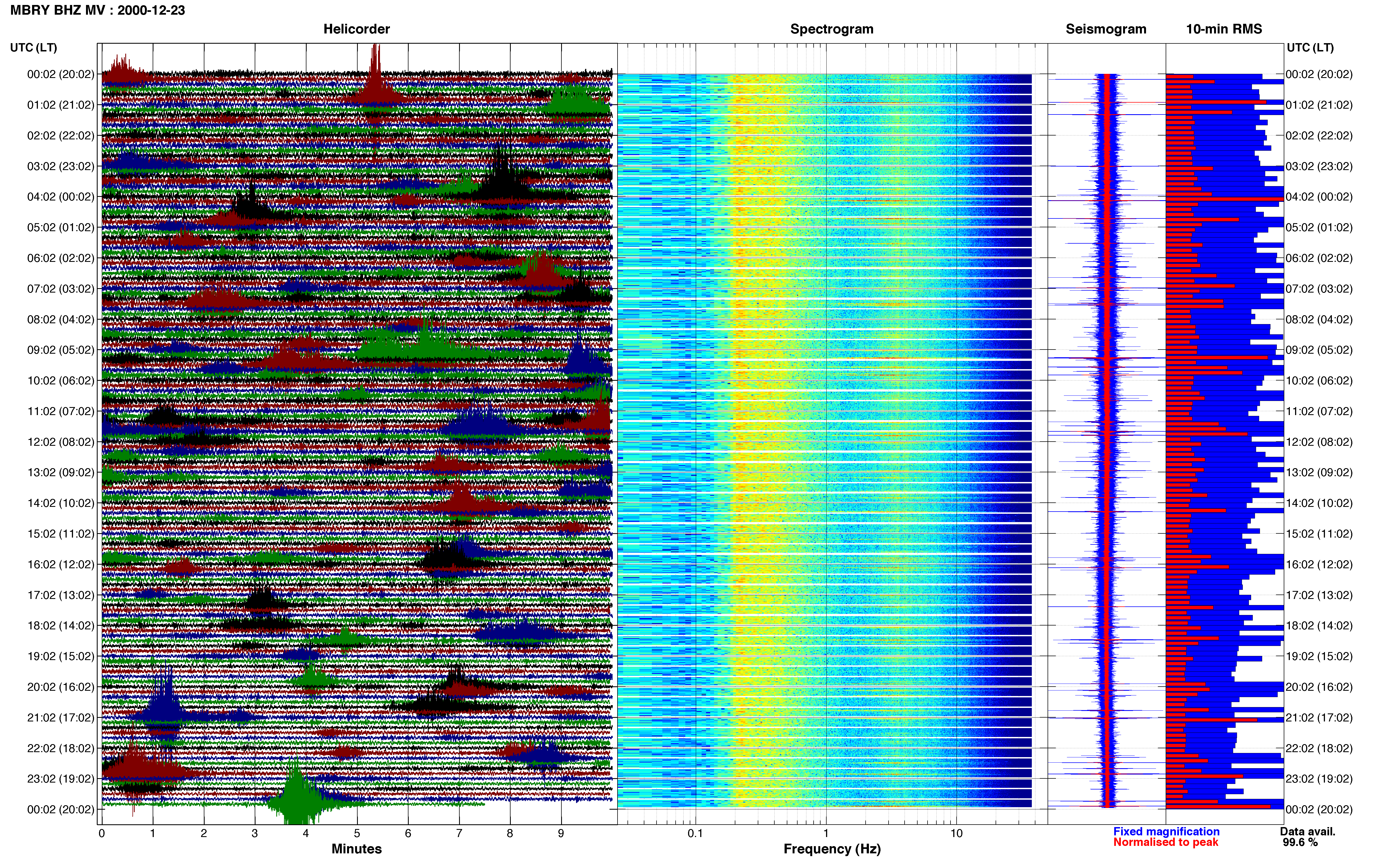Click left time label '13:02 (09:02)'

[x=61, y=472]
